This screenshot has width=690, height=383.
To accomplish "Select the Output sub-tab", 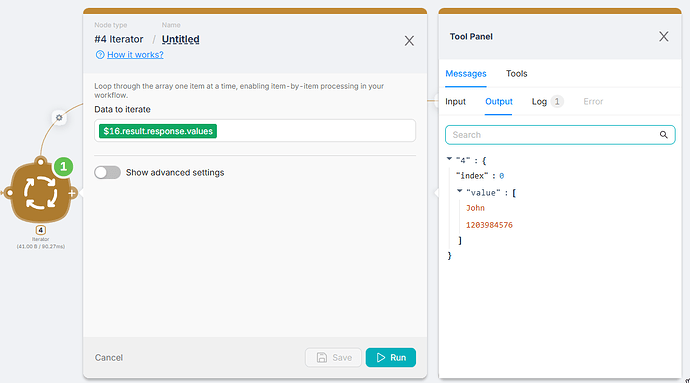I will click(499, 102).
